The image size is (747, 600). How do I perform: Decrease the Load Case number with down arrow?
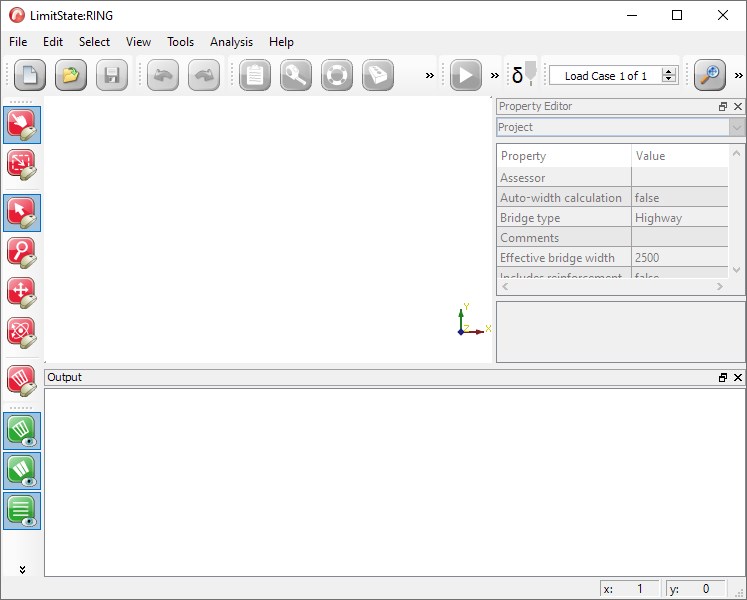(x=669, y=79)
